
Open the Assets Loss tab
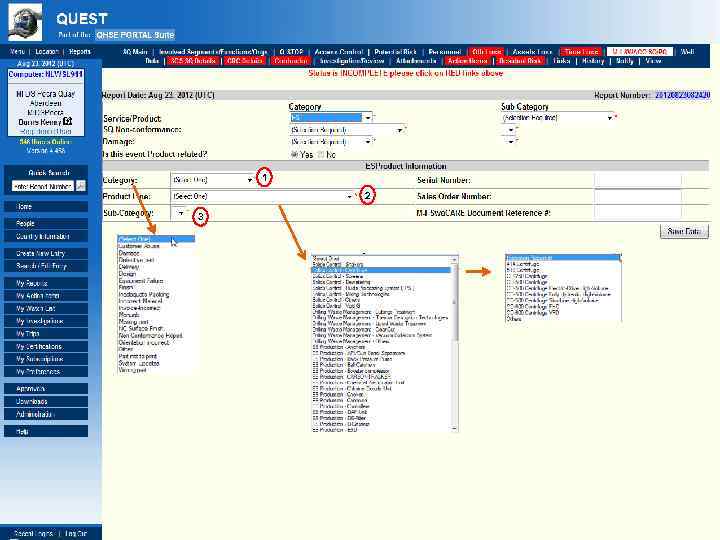(x=532, y=51)
